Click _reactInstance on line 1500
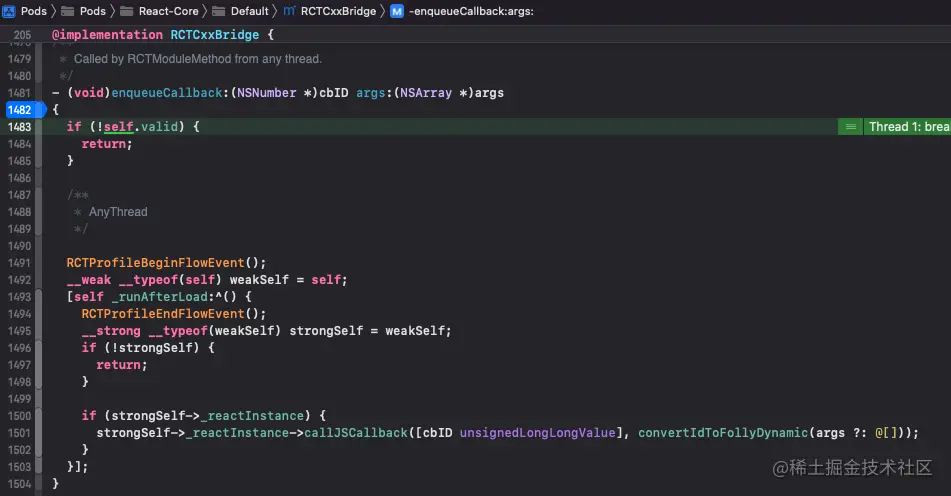Viewport: 951px width, 496px height. click(x=252, y=415)
